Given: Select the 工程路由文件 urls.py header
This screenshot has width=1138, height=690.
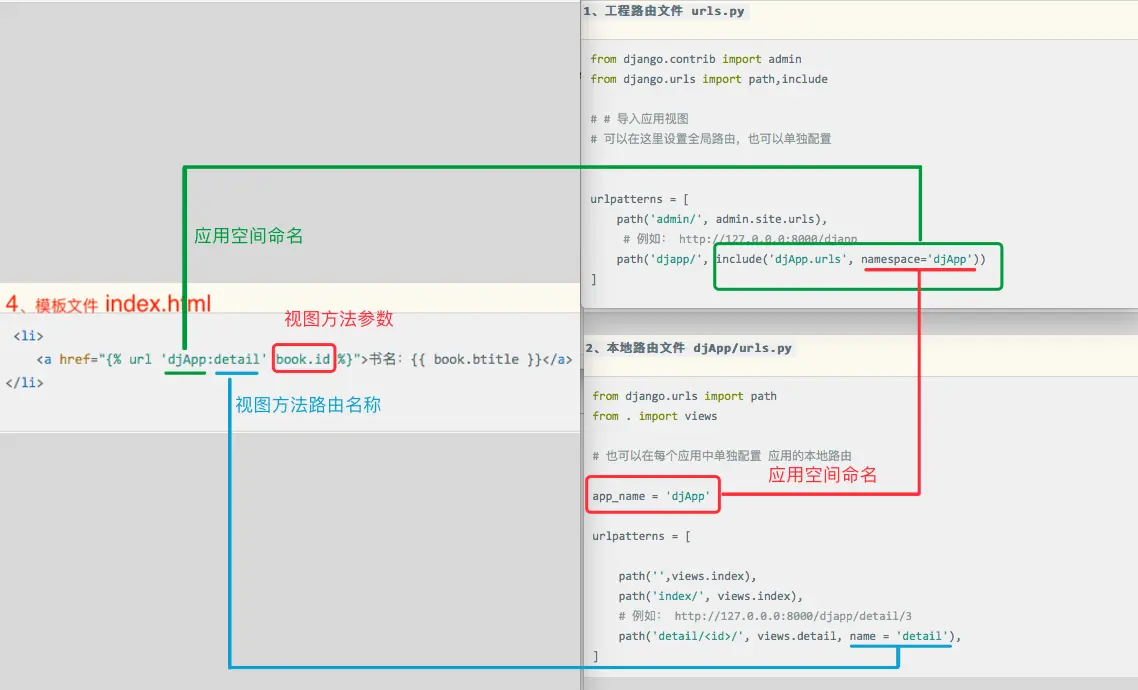Looking at the screenshot, I should tap(665, 12).
